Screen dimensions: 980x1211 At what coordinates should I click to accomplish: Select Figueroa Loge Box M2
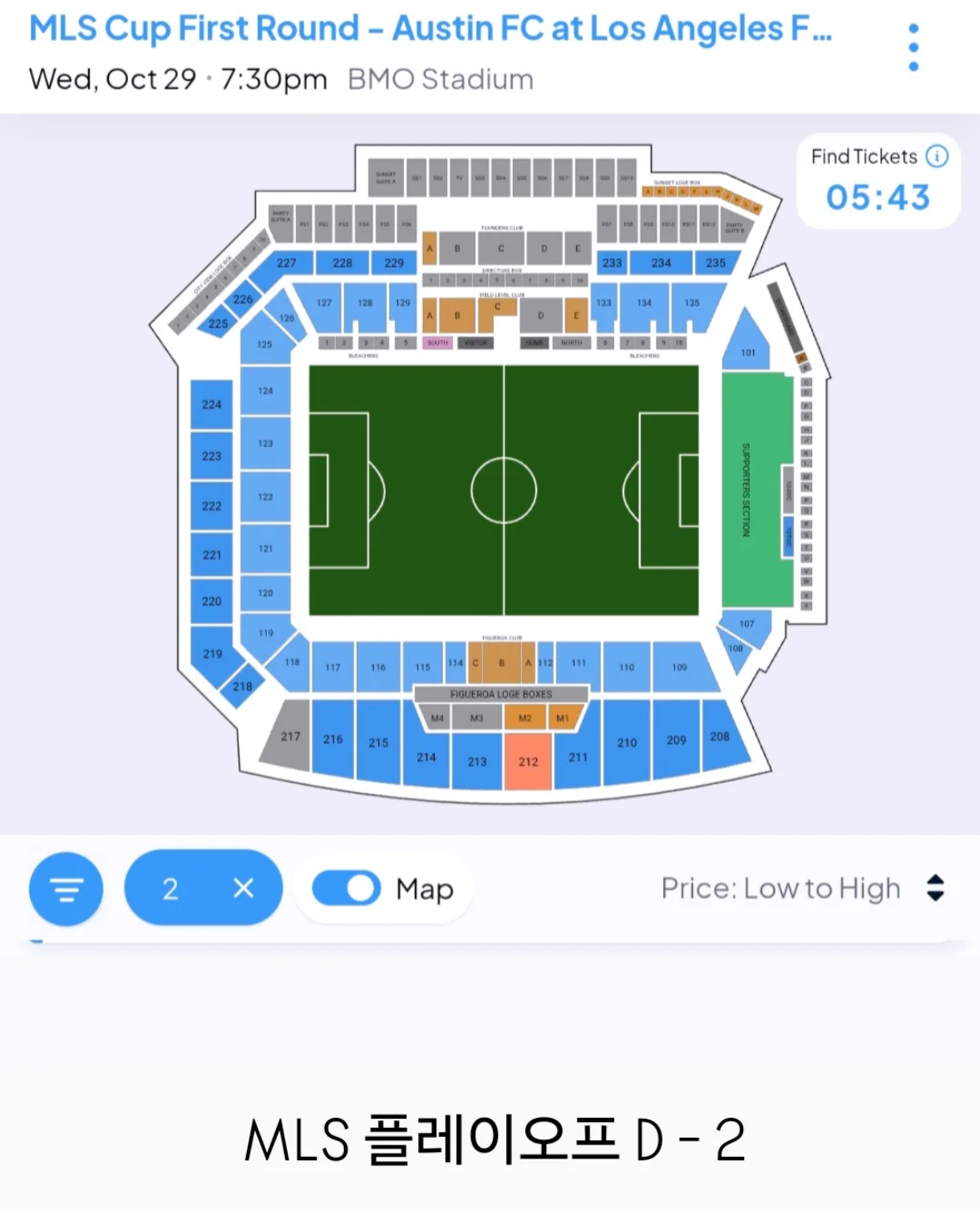click(525, 718)
